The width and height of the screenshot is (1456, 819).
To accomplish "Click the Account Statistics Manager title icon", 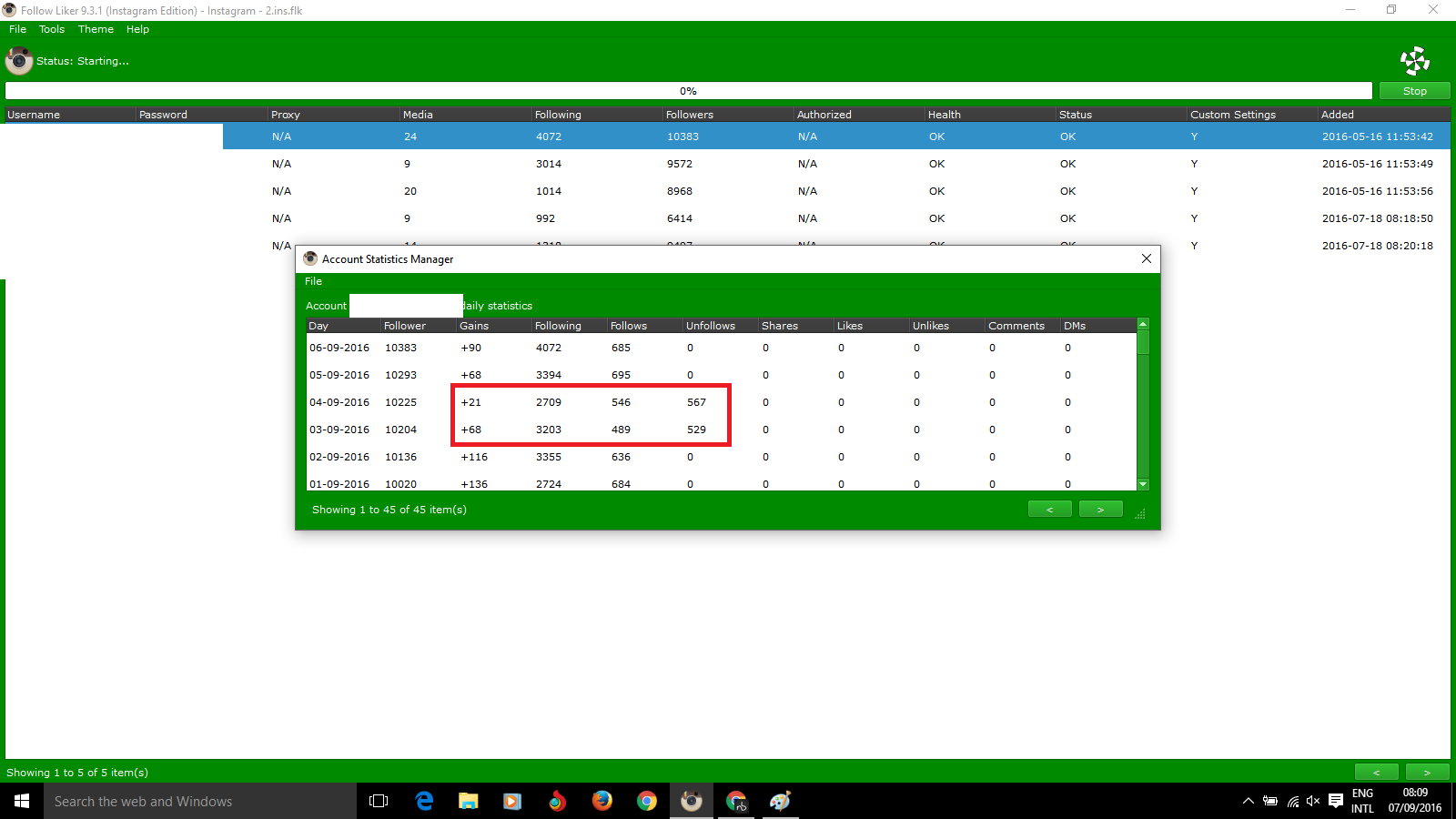I will [x=310, y=258].
